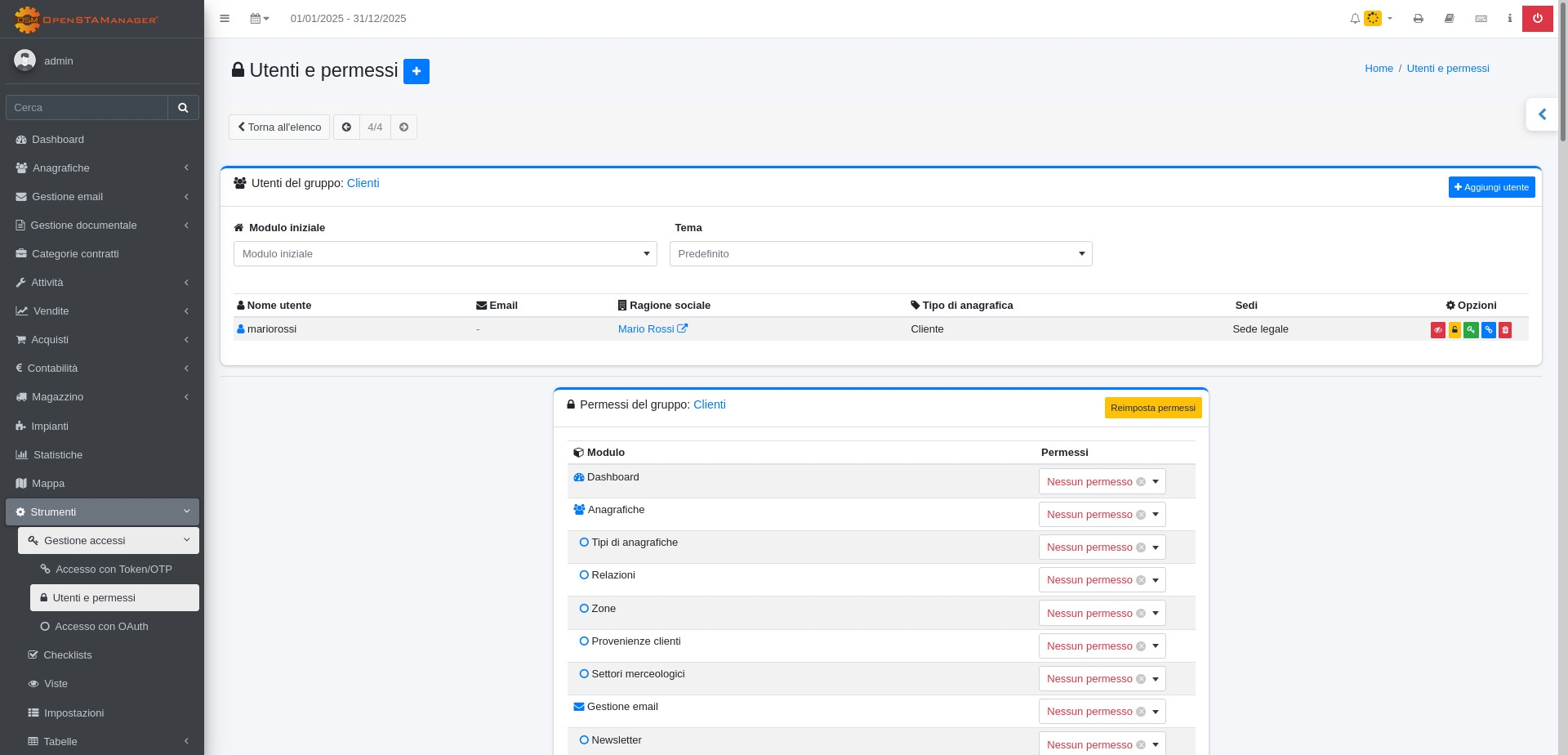Toggle the sidebar with hamburger icon
The image size is (1568, 755).
point(225,18)
